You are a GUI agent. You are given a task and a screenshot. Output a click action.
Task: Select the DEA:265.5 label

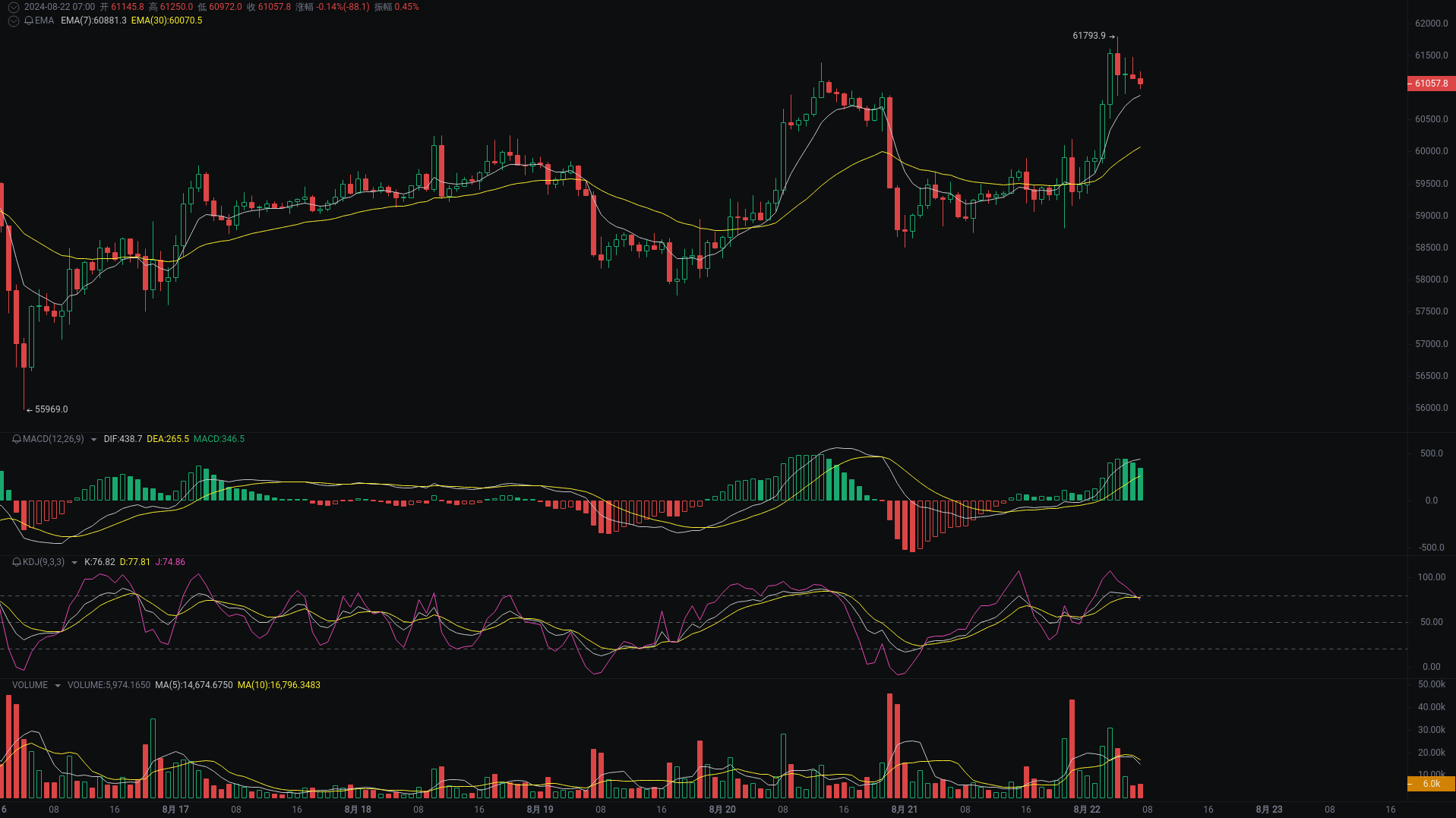pyautogui.click(x=169, y=439)
